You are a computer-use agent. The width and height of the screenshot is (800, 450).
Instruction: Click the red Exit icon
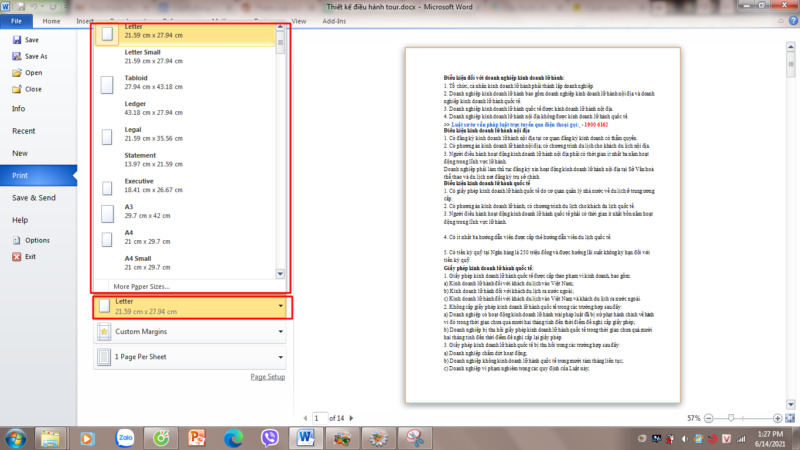pos(17,257)
